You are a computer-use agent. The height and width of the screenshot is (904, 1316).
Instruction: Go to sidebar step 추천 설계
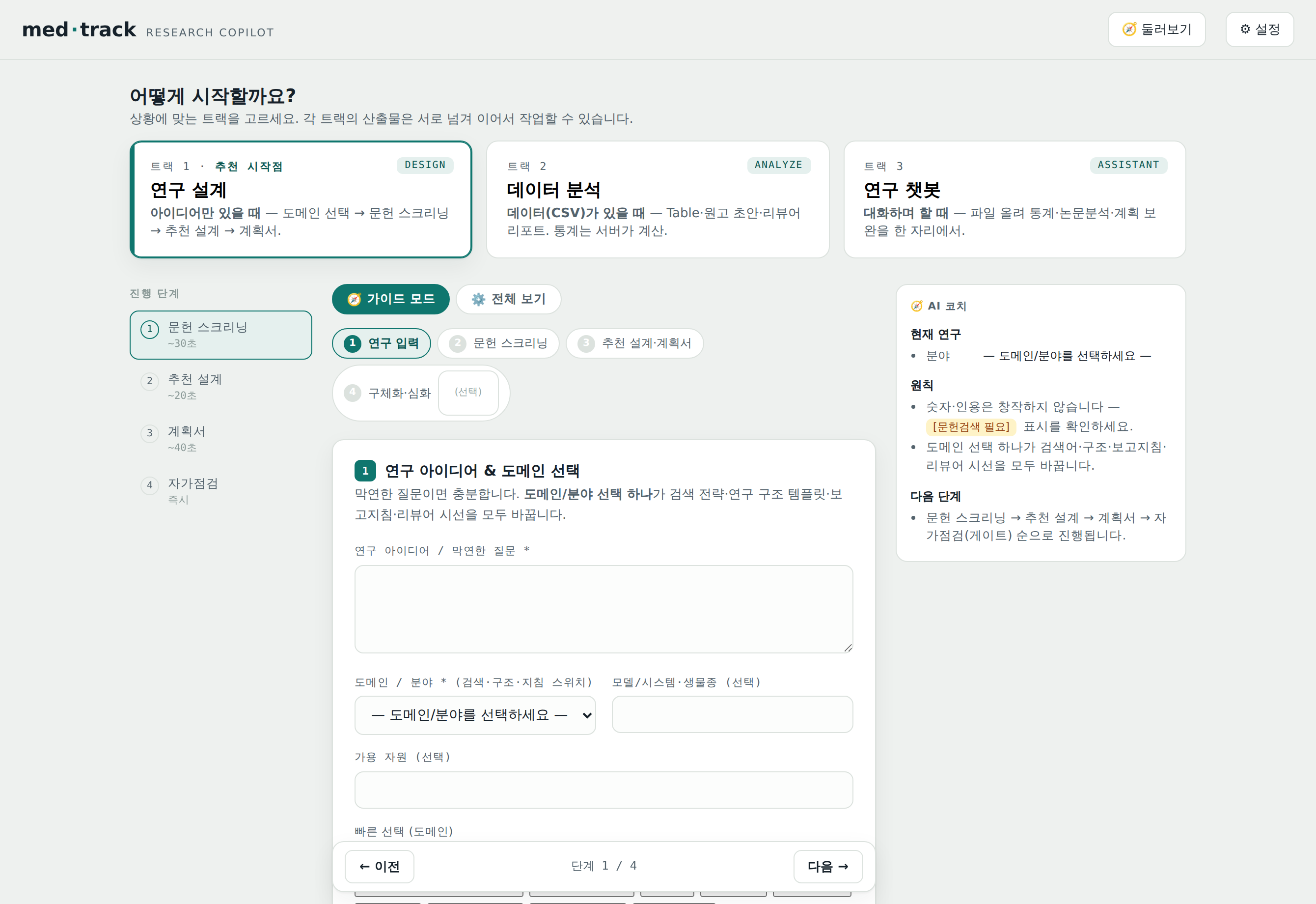click(x=221, y=387)
